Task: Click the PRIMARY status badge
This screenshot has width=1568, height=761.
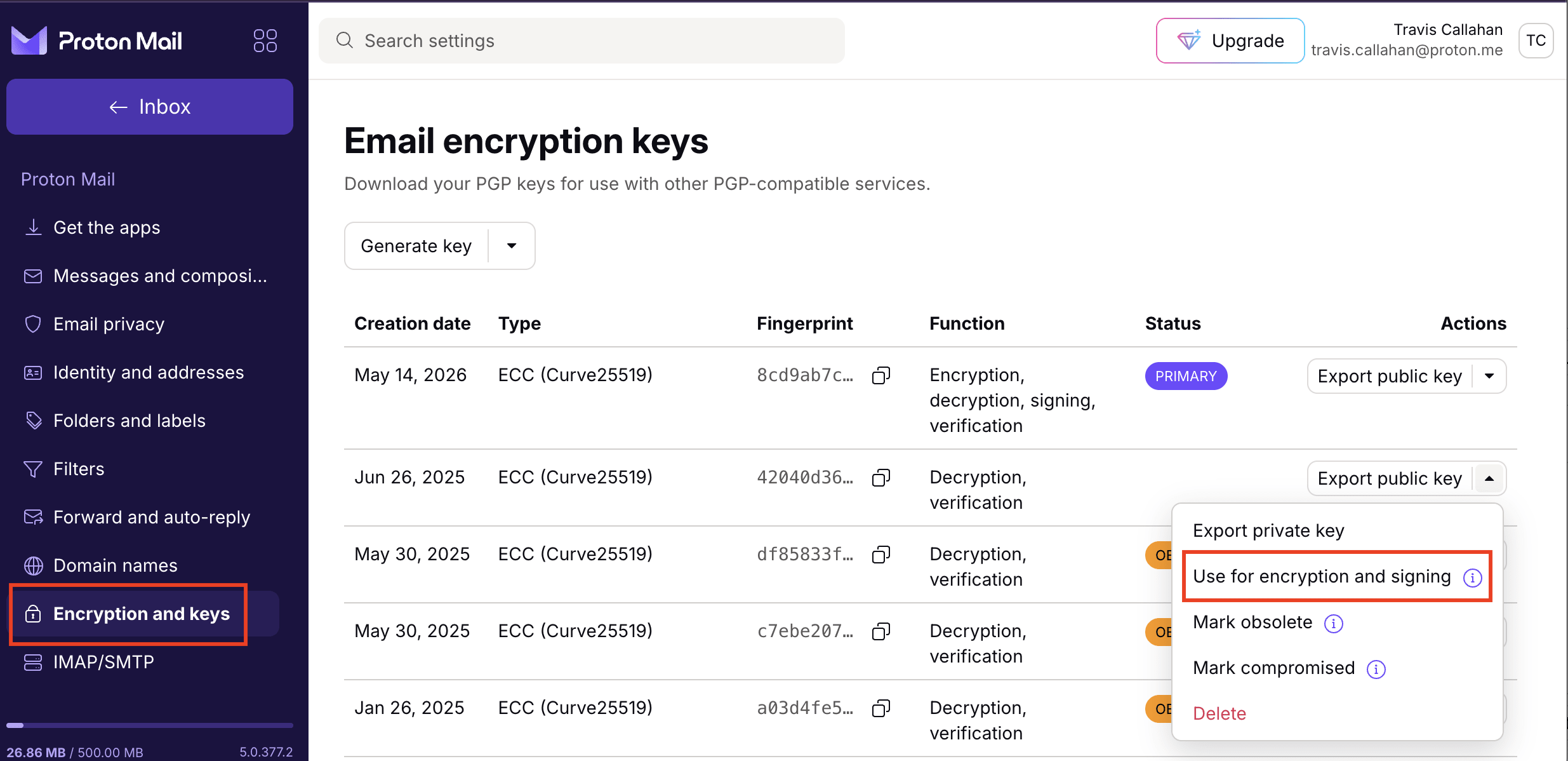Action: pos(1186,376)
